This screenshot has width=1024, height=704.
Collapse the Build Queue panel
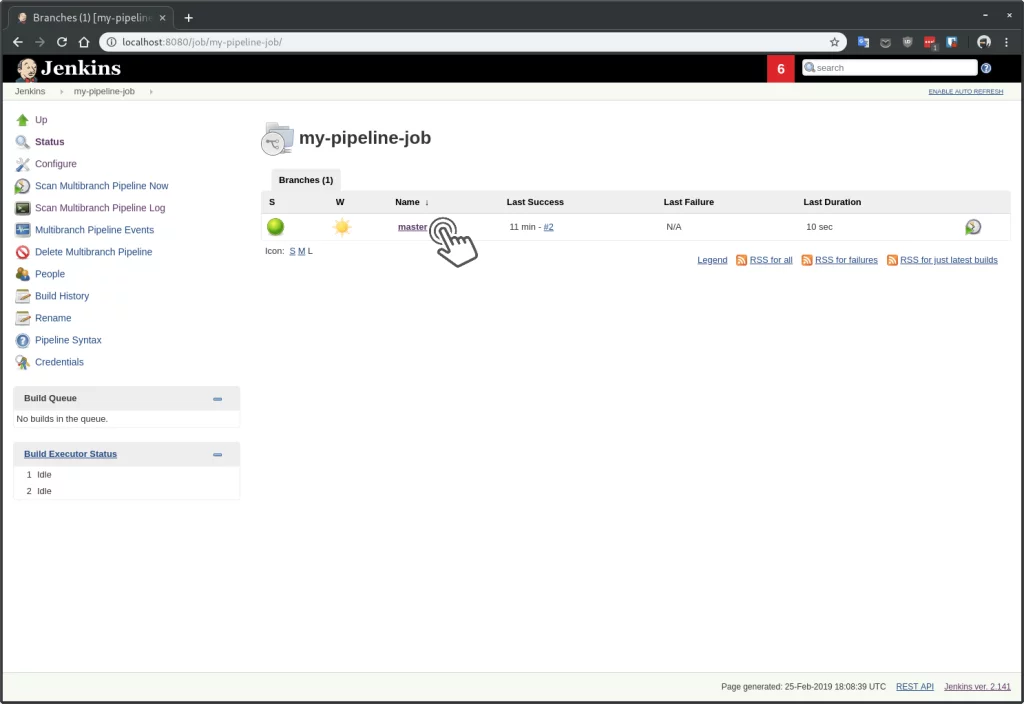tap(217, 399)
